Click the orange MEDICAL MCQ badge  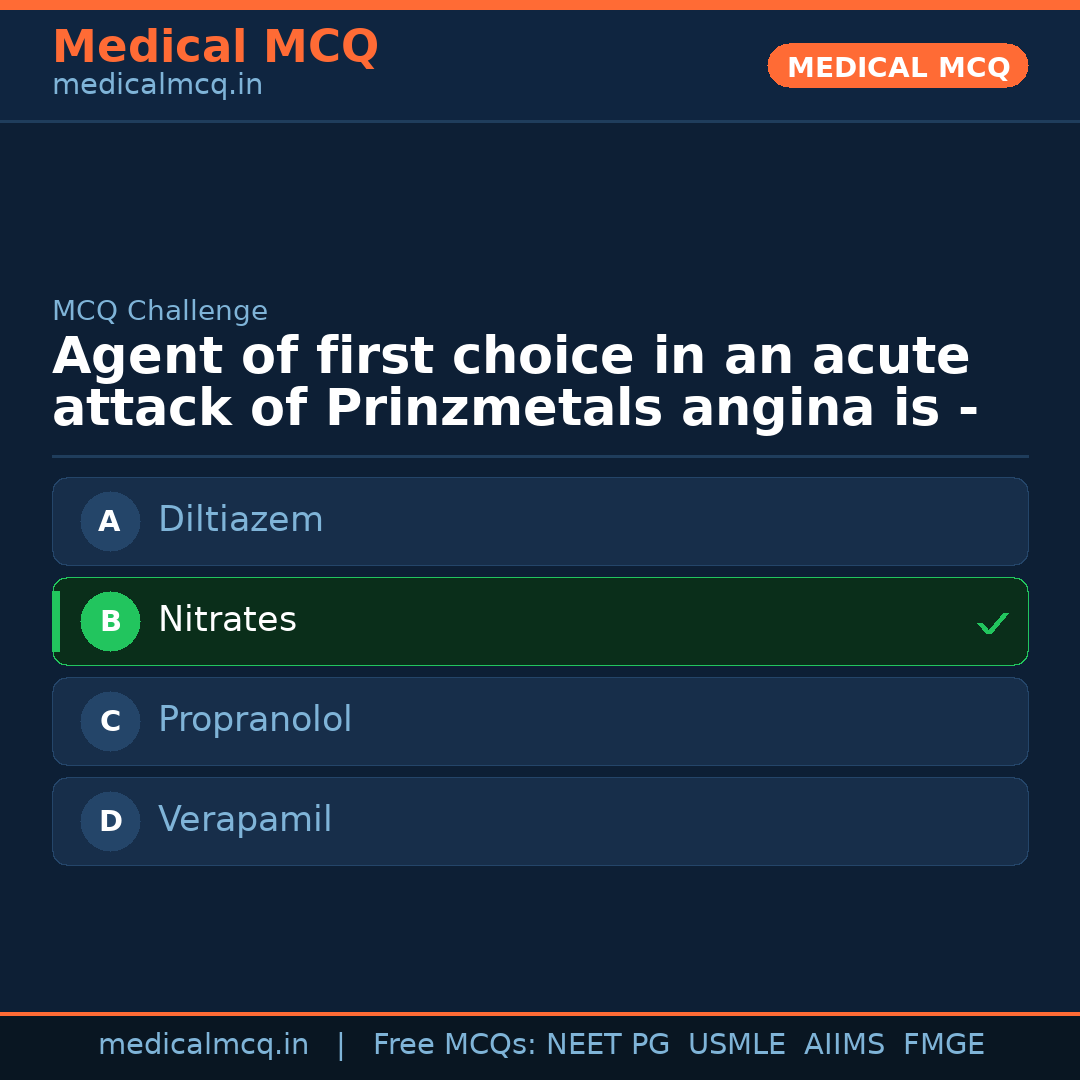click(x=897, y=66)
